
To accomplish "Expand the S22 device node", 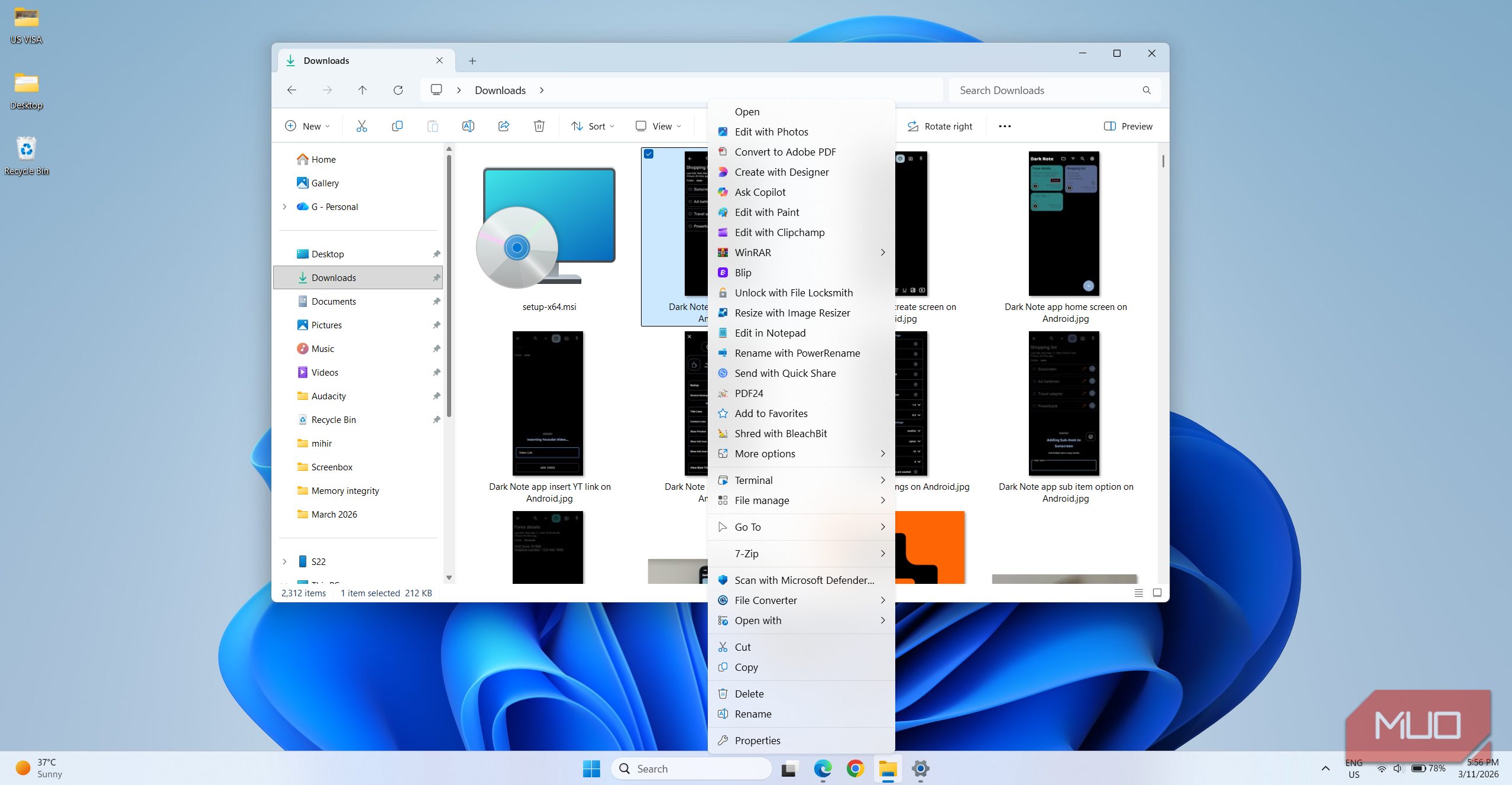I will tap(284, 561).
